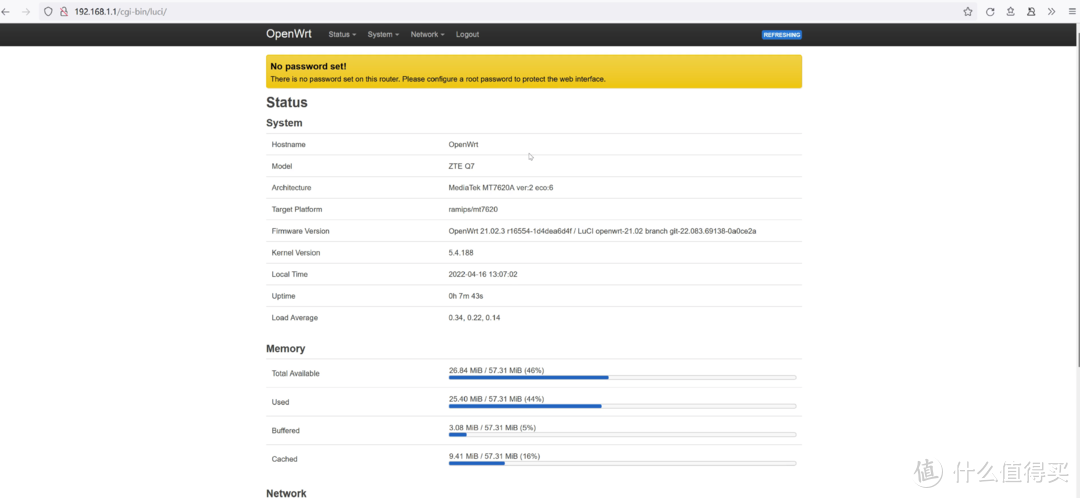Open the Network dropdown menu
This screenshot has width=1080, height=498.
coord(427,34)
